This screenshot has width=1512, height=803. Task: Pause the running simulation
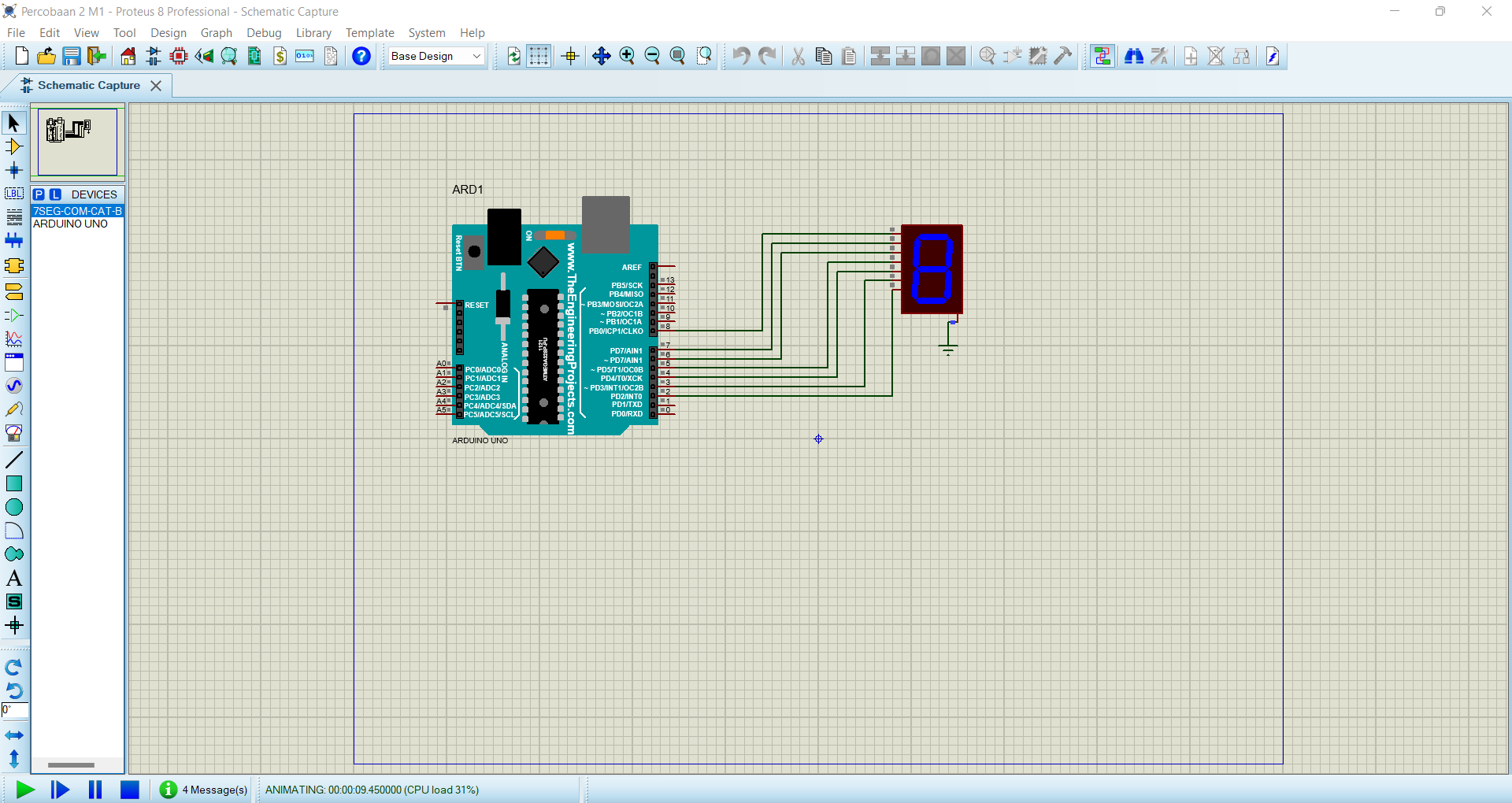click(95, 790)
